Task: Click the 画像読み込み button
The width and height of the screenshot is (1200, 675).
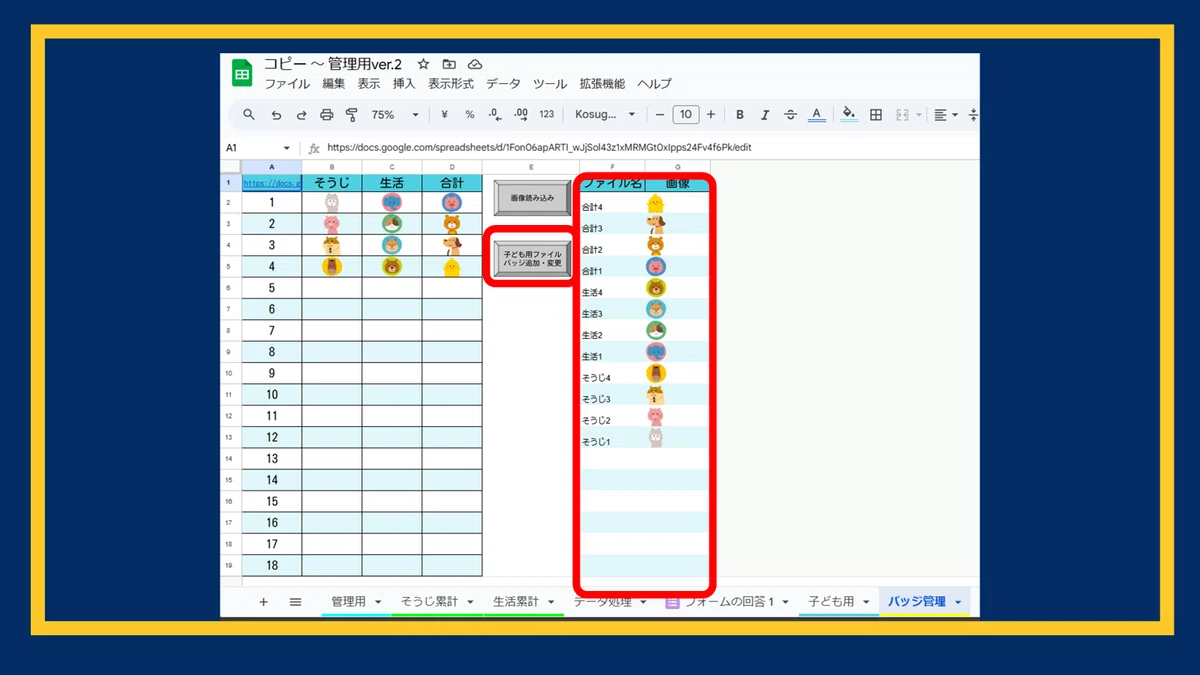Action: click(532, 198)
